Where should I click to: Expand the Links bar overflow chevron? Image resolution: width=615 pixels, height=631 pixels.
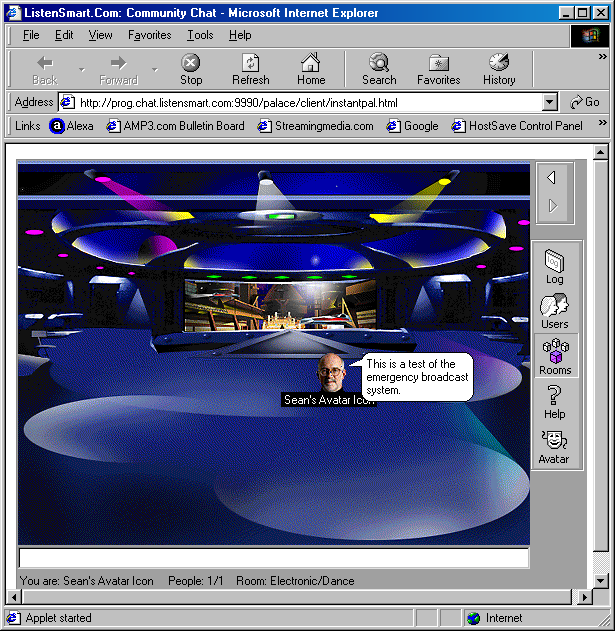click(x=603, y=125)
